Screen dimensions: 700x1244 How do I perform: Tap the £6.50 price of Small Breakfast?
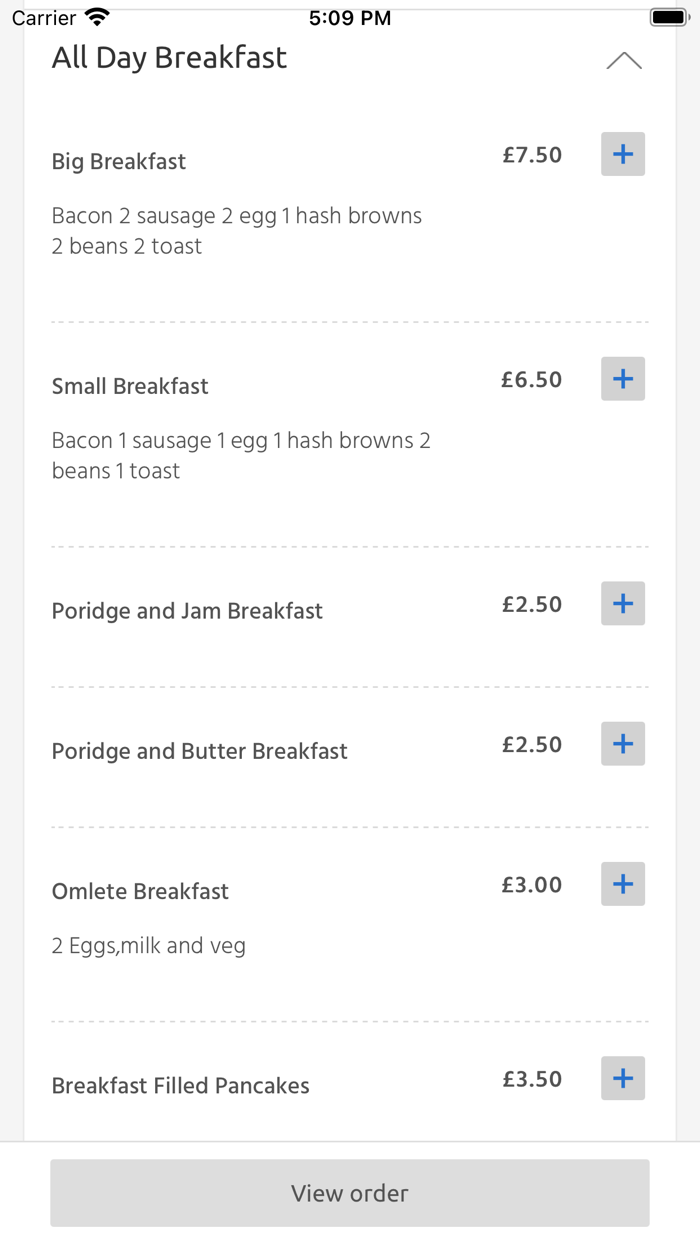click(532, 380)
